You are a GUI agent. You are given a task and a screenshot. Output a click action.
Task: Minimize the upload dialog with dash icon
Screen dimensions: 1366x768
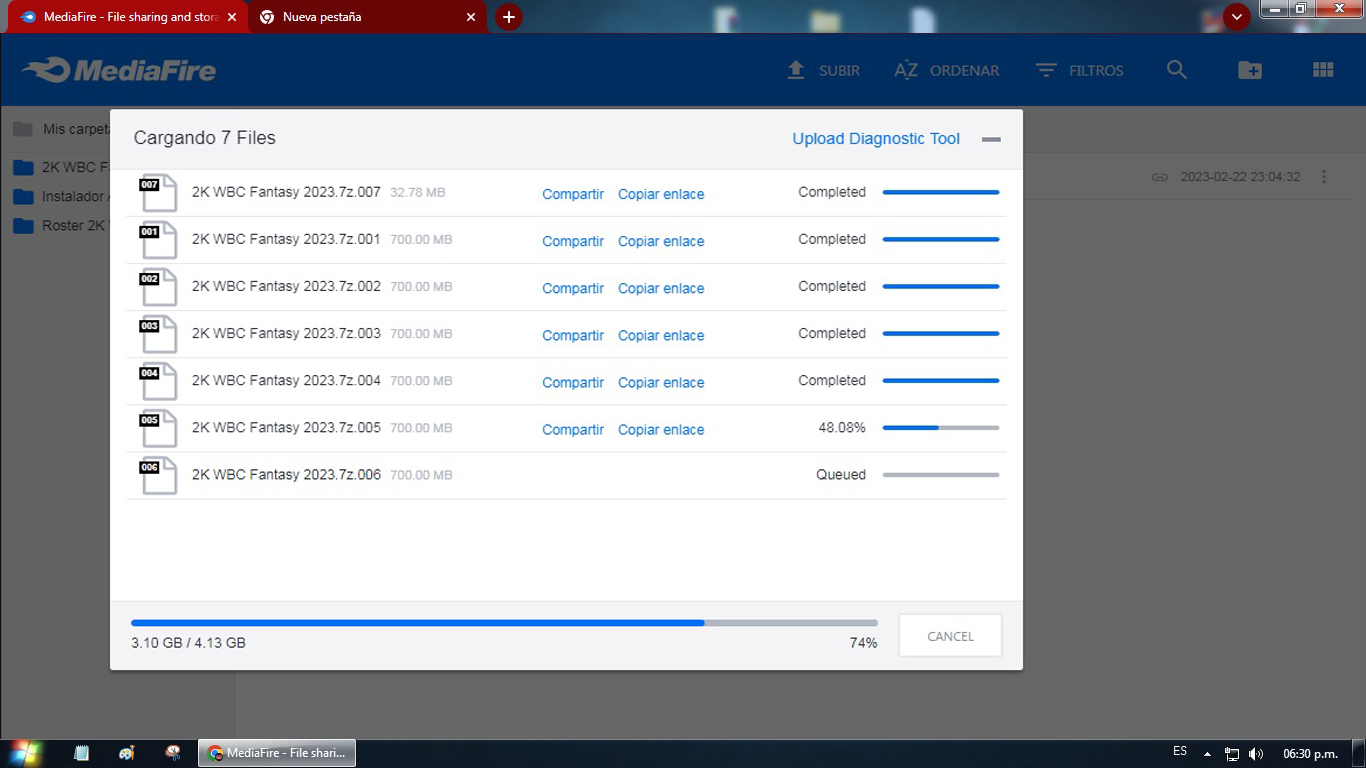[991, 140]
